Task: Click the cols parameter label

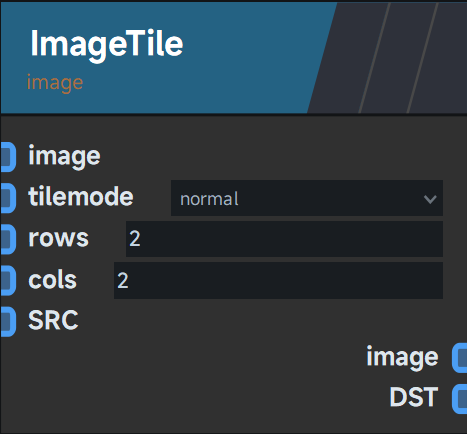Action: pyautogui.click(x=53, y=280)
